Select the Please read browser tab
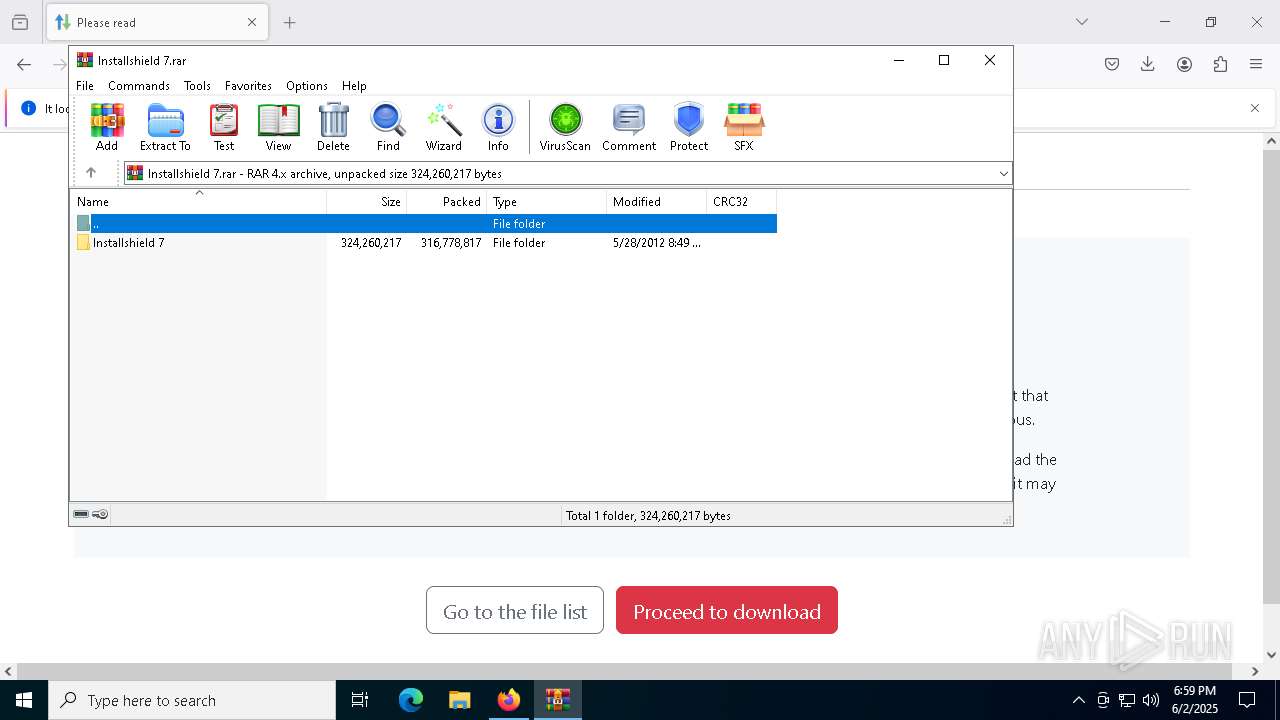Viewport: 1280px width, 720px height. (157, 22)
